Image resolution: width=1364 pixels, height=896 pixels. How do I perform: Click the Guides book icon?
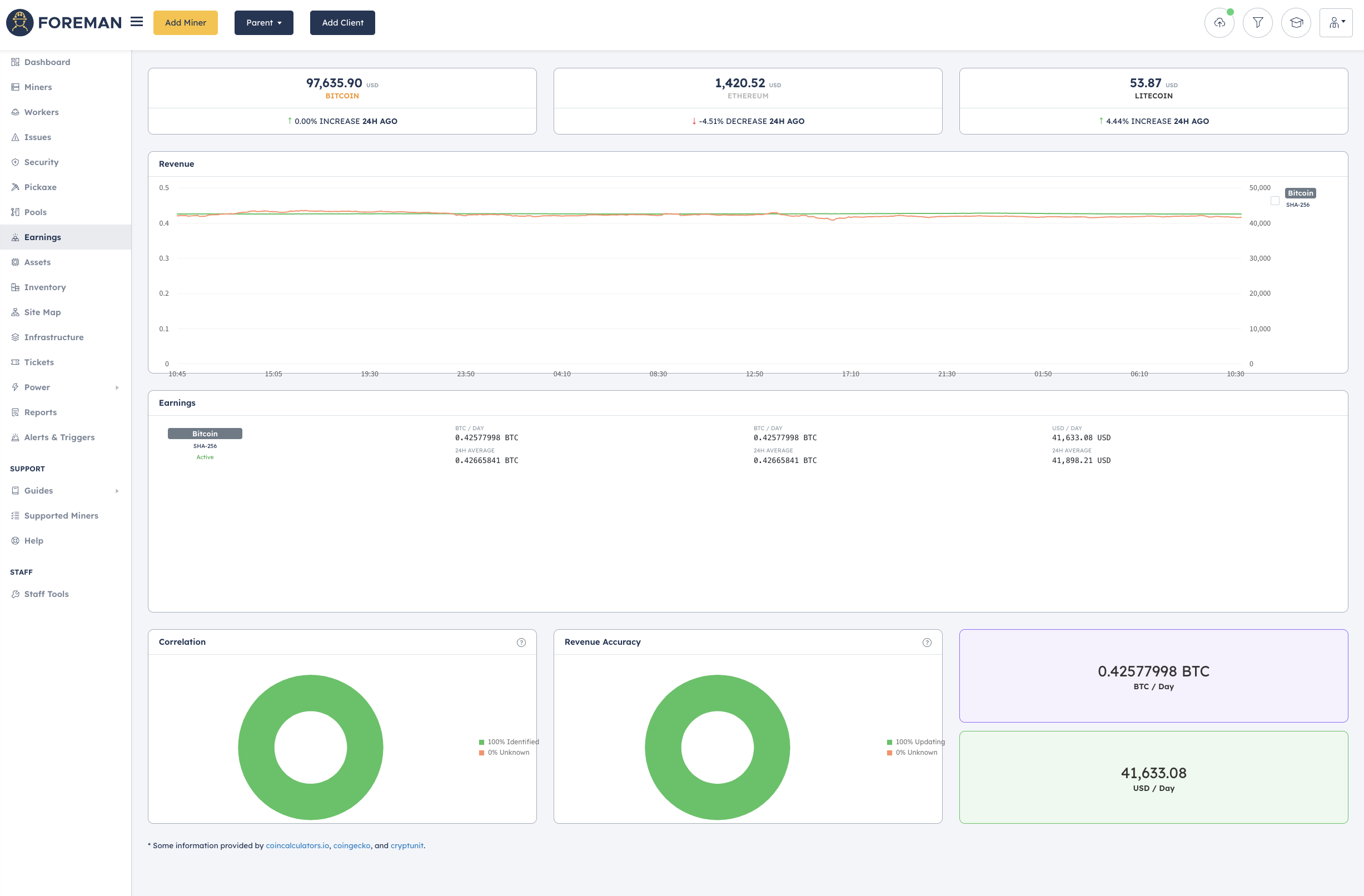point(16,491)
